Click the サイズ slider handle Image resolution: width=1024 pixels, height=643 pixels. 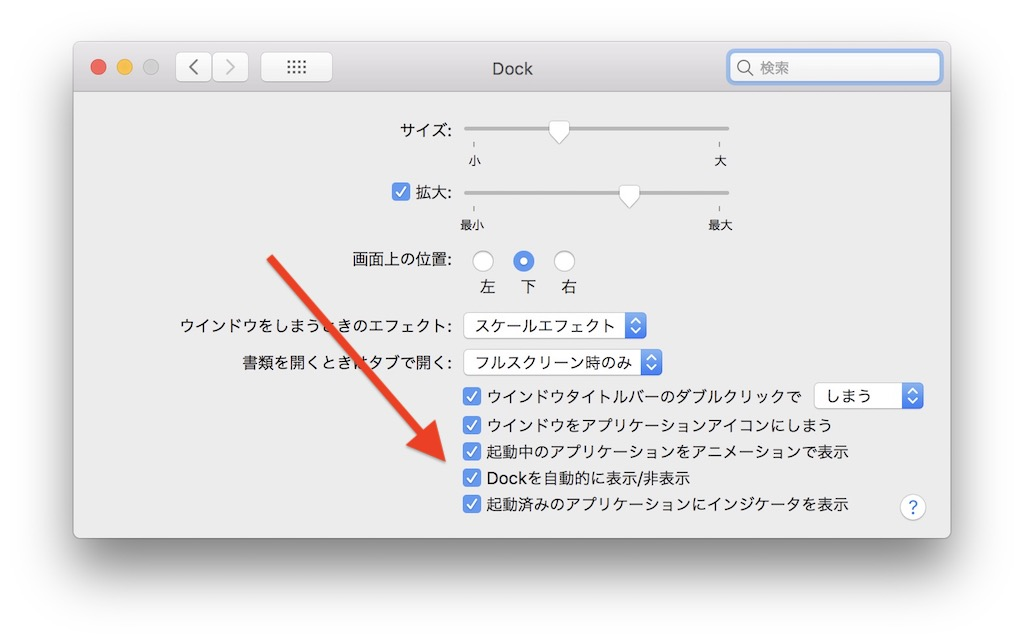[559, 131]
